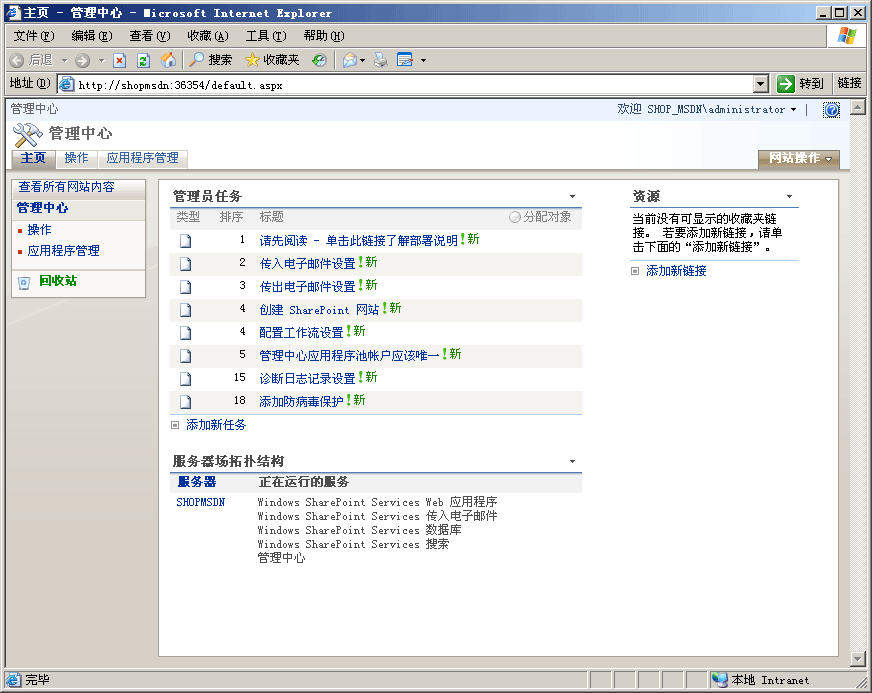Image resolution: width=872 pixels, height=693 pixels.
Task: Open the SHOPMSDN server link
Action: point(201,502)
